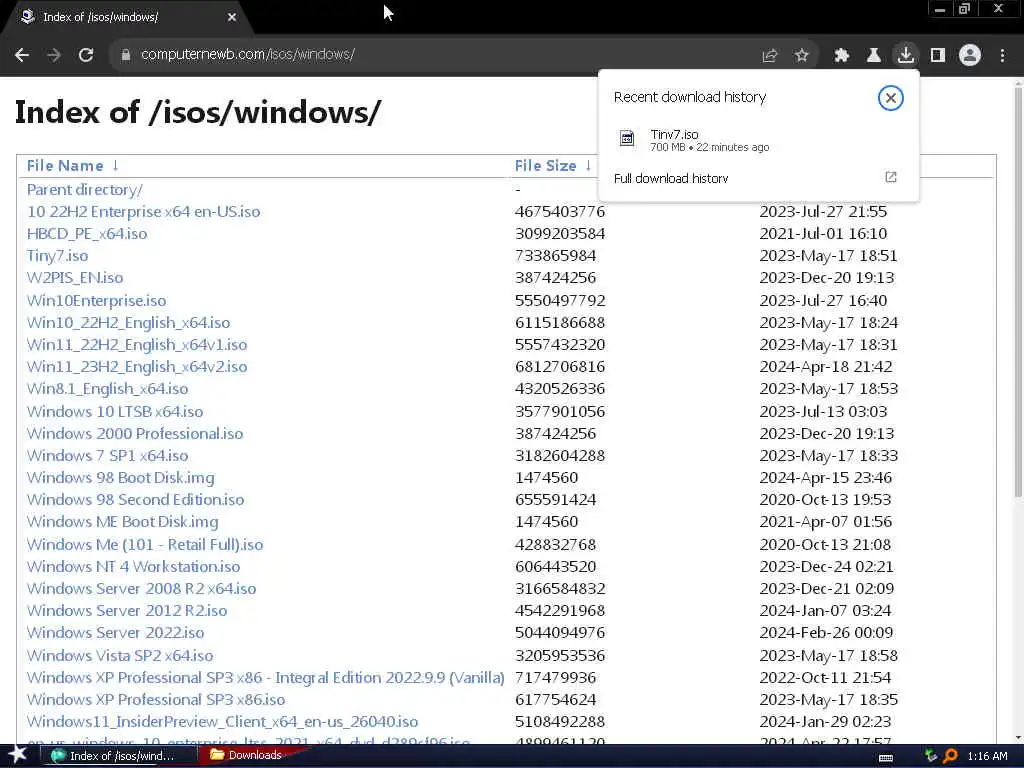Download Win8.1_English_x64.iso
Viewport: 1024px width, 768px height.
pos(107,389)
